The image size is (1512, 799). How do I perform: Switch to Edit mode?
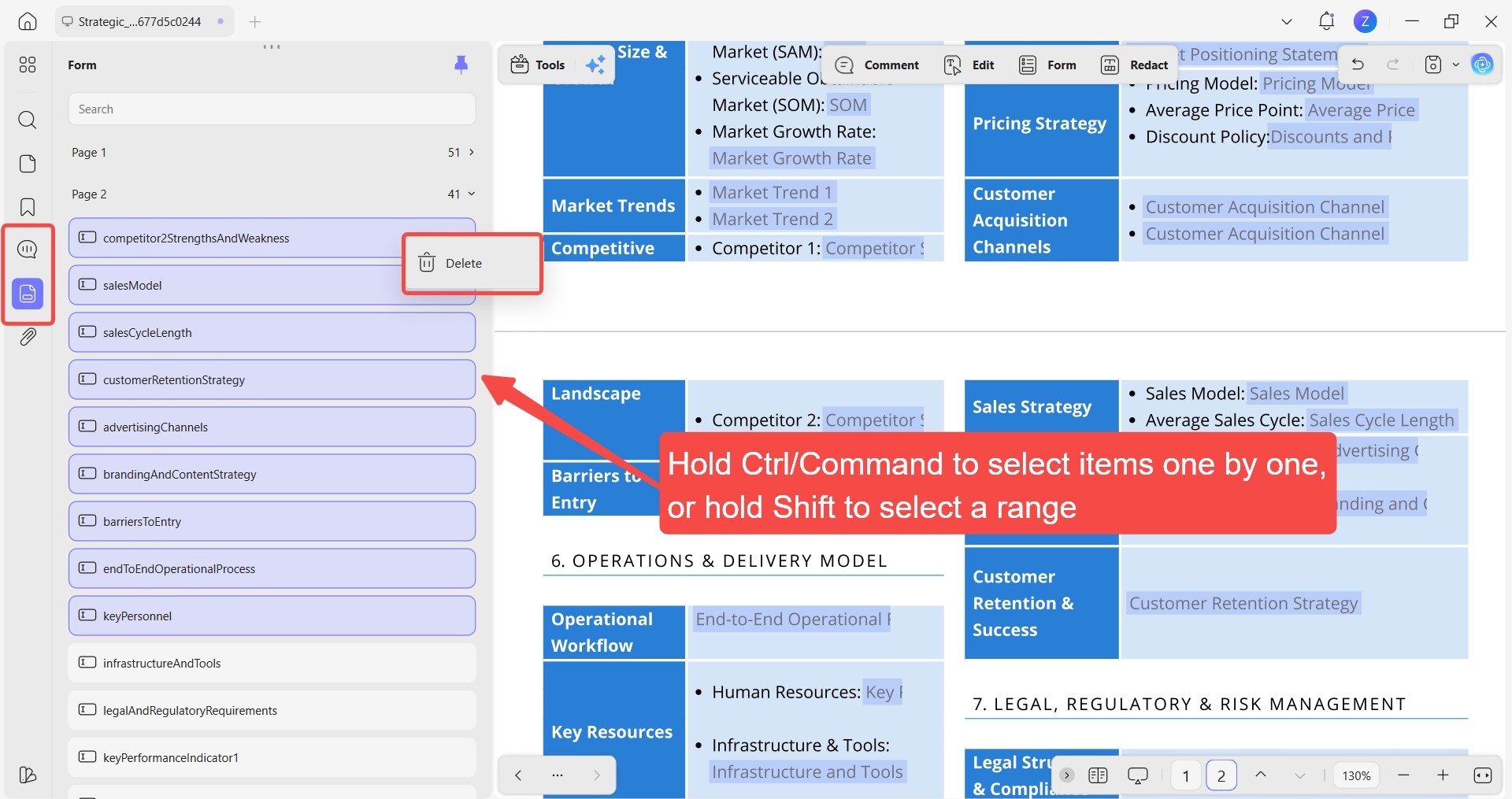coord(969,65)
